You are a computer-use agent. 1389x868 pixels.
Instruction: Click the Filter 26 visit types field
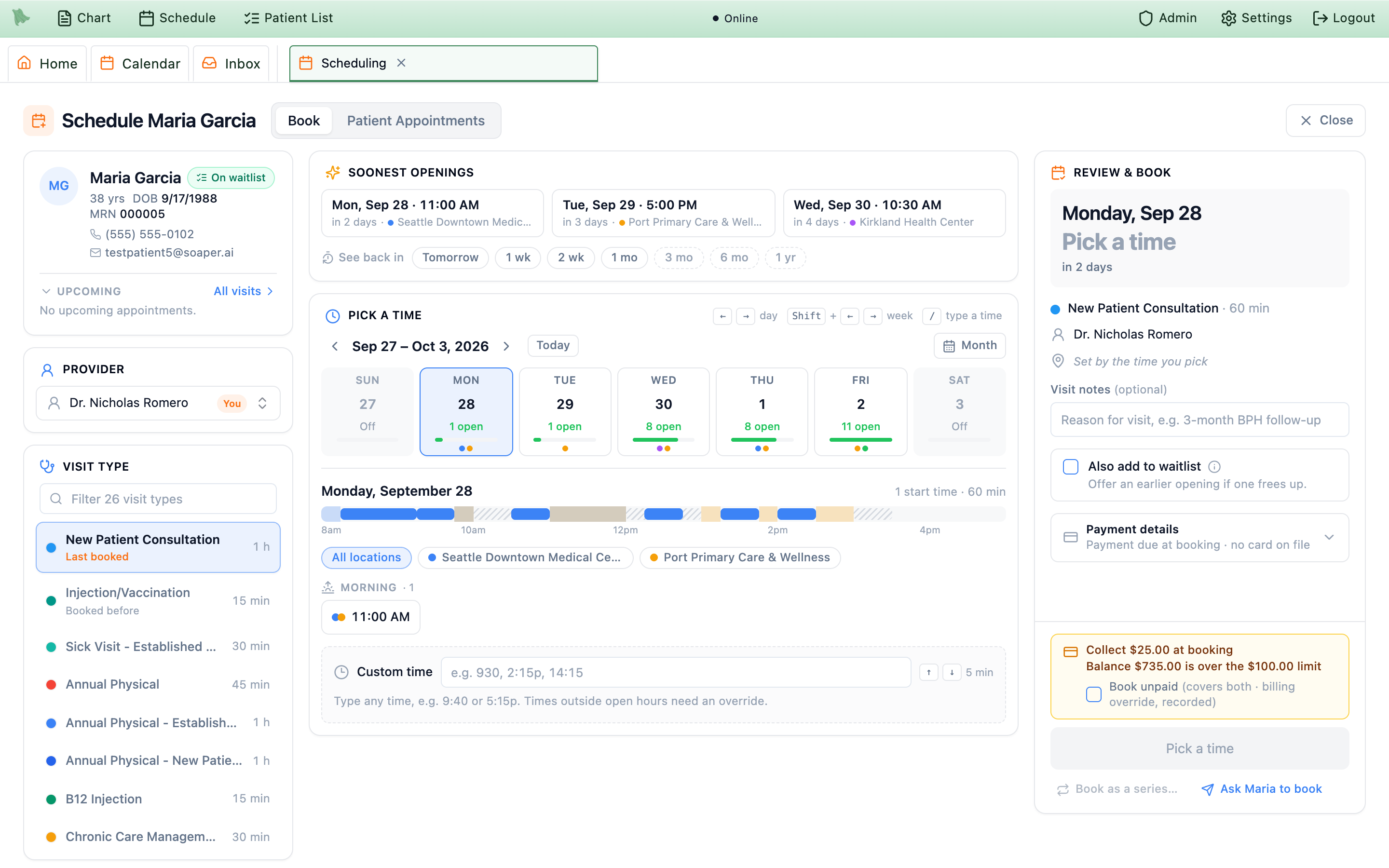pos(158,499)
